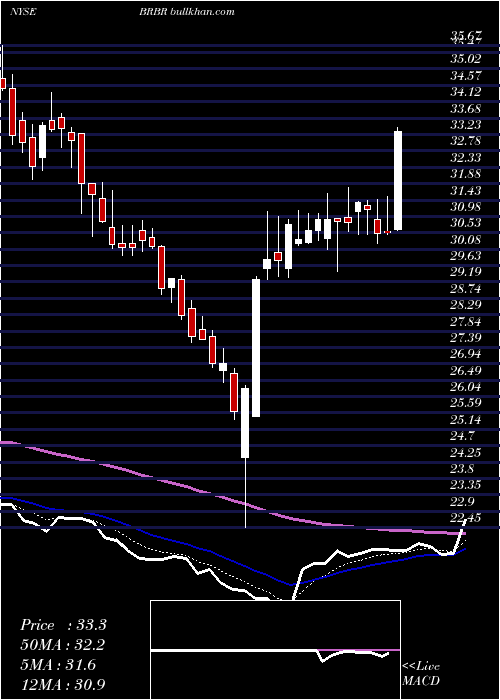Select the 34.57 price axis label
Viewport: 500px width, 700px height.
pyautogui.click(x=465, y=75)
